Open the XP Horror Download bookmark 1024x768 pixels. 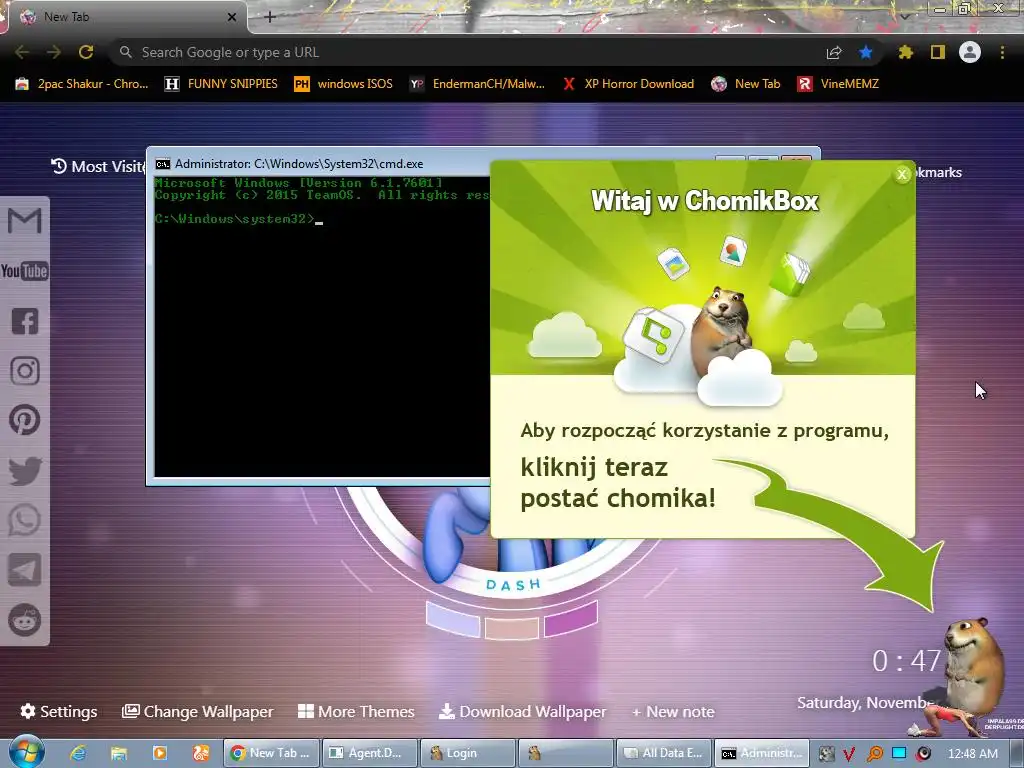pyautogui.click(x=629, y=84)
